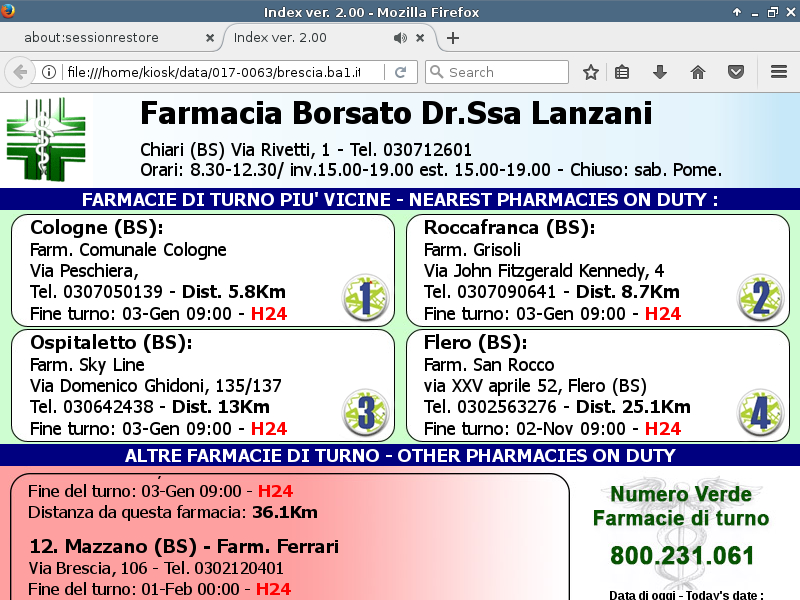Click the green pharmacy cross logo
Image resolution: width=800 pixels, height=600 pixels.
(x=47, y=139)
